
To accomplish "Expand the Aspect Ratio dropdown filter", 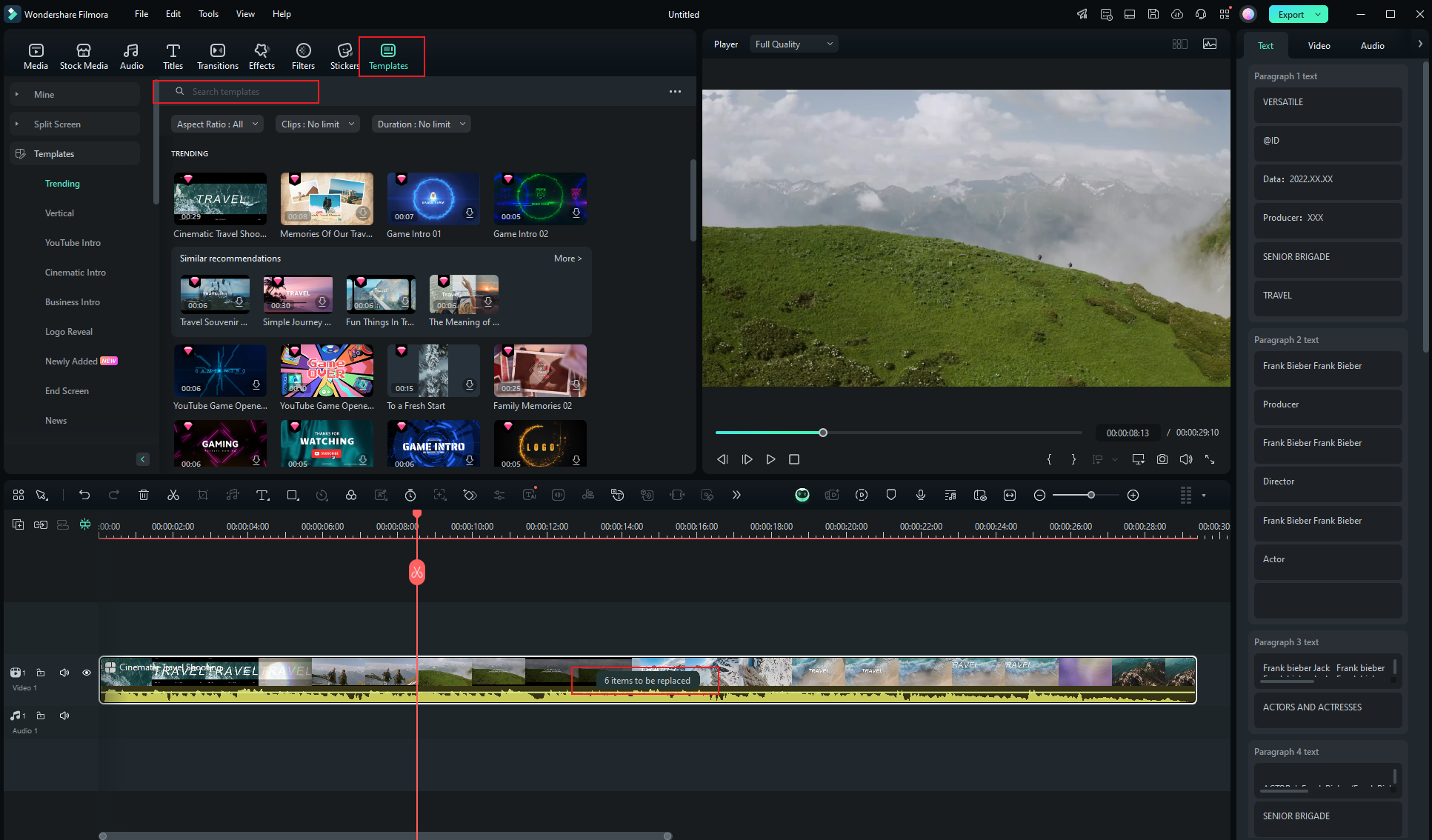I will coord(214,124).
